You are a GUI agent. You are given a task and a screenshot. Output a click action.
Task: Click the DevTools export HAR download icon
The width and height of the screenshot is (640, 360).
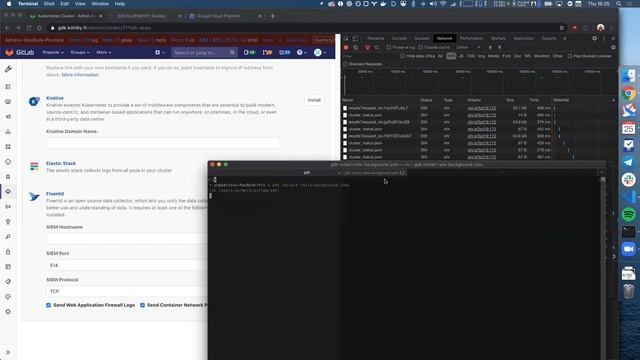[499, 47]
